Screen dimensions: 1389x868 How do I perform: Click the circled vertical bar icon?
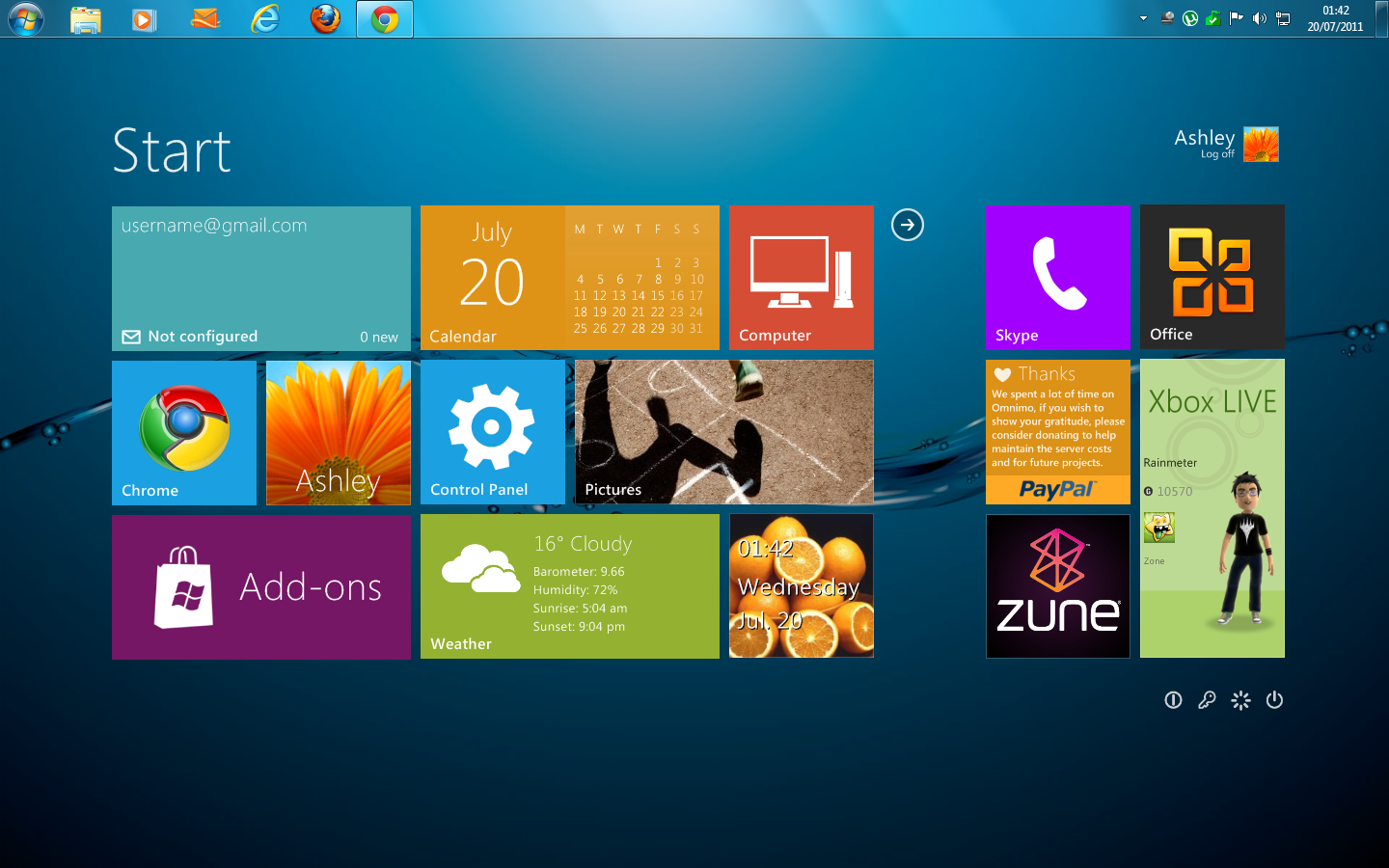(1173, 700)
